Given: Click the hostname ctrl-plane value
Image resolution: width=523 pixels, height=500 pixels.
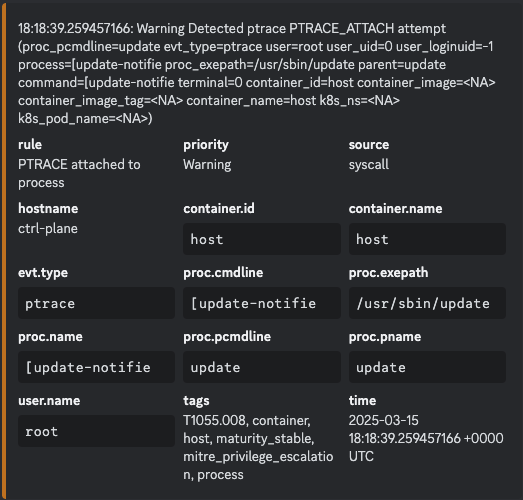Looking at the screenshot, I should click(x=48, y=228).
